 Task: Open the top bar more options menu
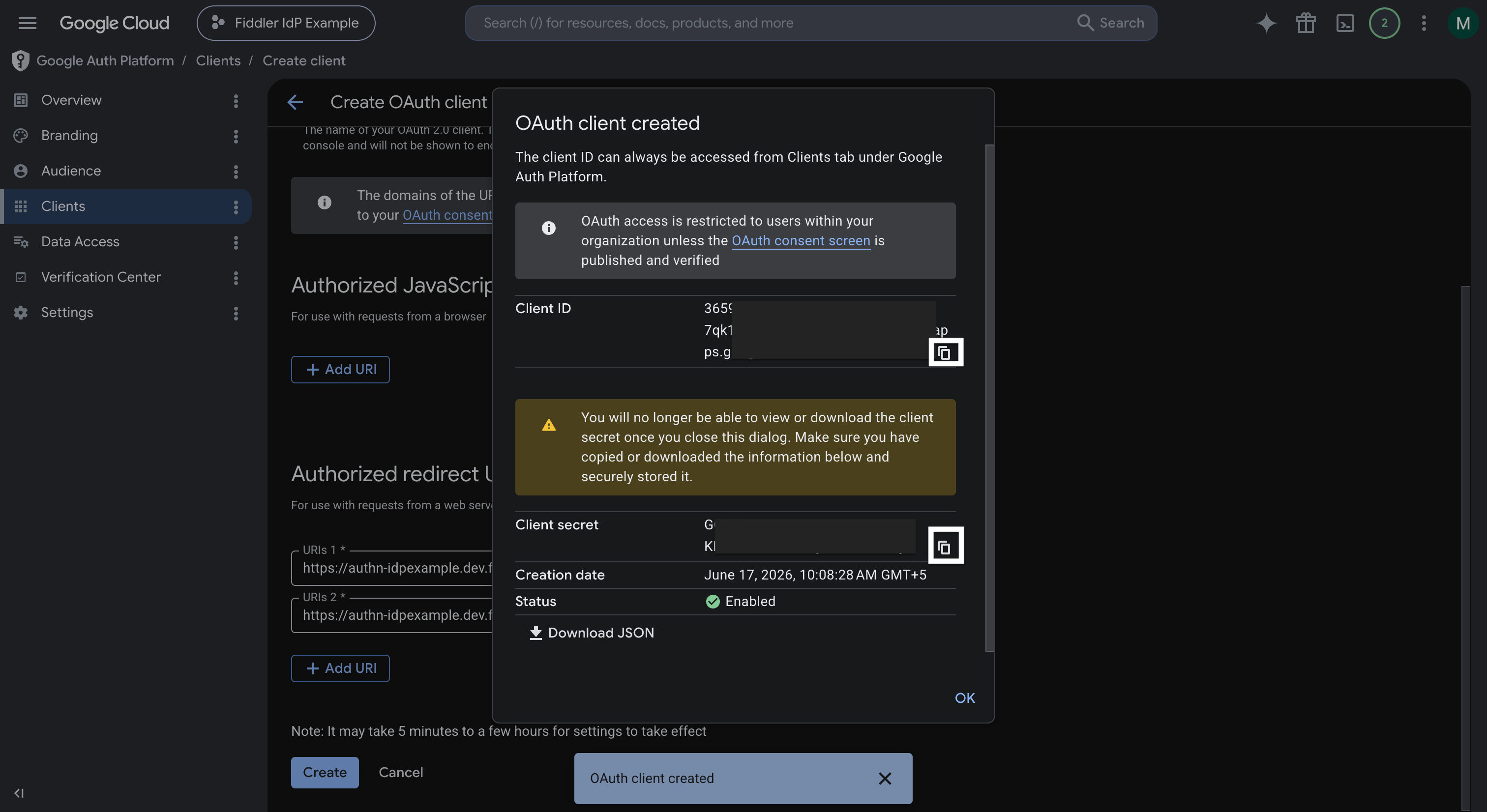(x=1424, y=23)
